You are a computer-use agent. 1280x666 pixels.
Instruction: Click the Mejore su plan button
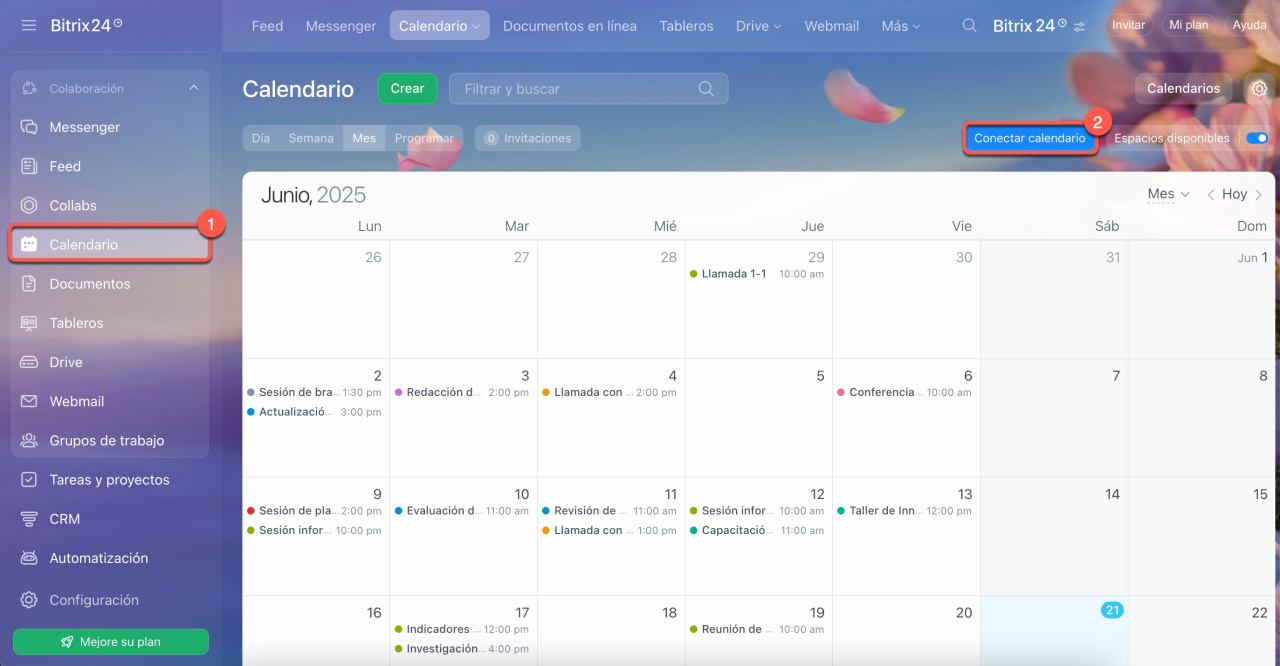(x=110, y=642)
